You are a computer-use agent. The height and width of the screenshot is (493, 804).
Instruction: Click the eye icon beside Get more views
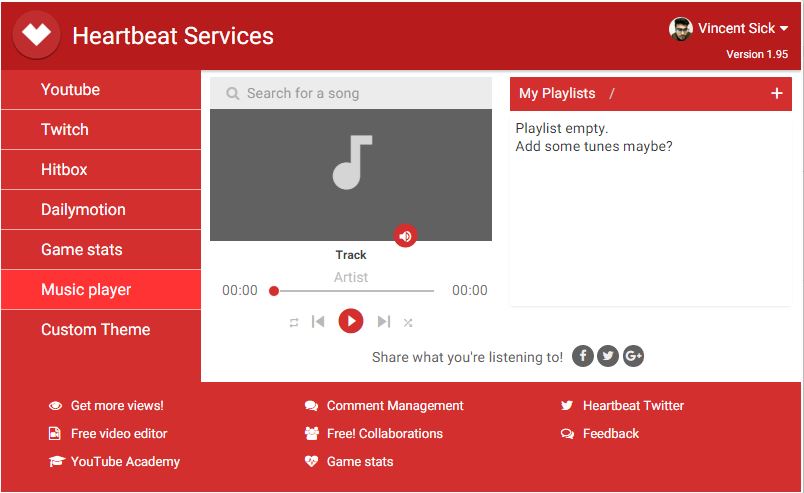pyautogui.click(x=55, y=406)
